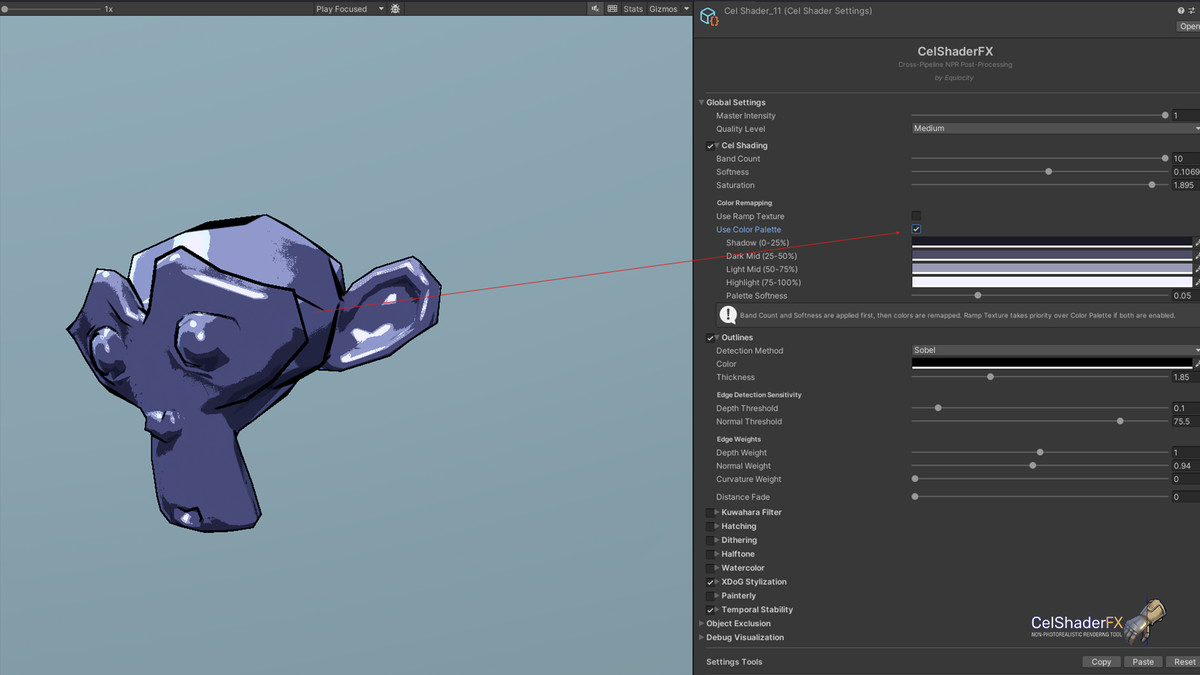
Task: Open the Gizmos dropdown arrow
Action: pos(687,9)
